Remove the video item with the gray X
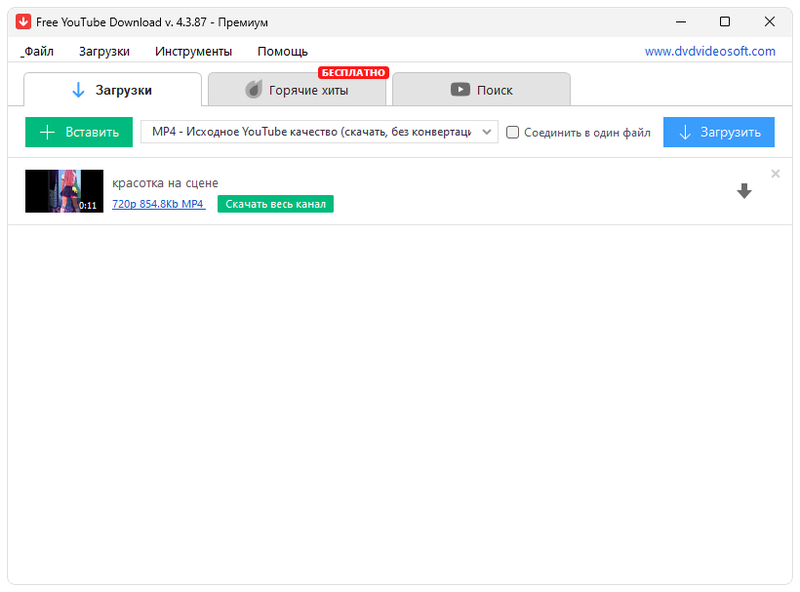Viewport: 800px width, 592px height. 775,174
